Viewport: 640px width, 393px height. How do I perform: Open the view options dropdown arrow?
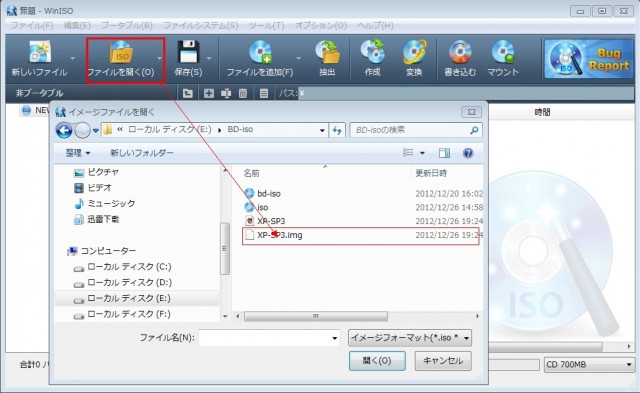(422, 153)
